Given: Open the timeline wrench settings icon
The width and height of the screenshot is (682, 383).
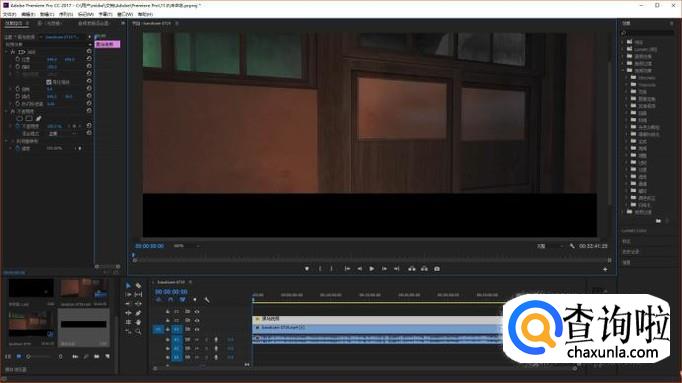Looking at the screenshot, I should 207,300.
